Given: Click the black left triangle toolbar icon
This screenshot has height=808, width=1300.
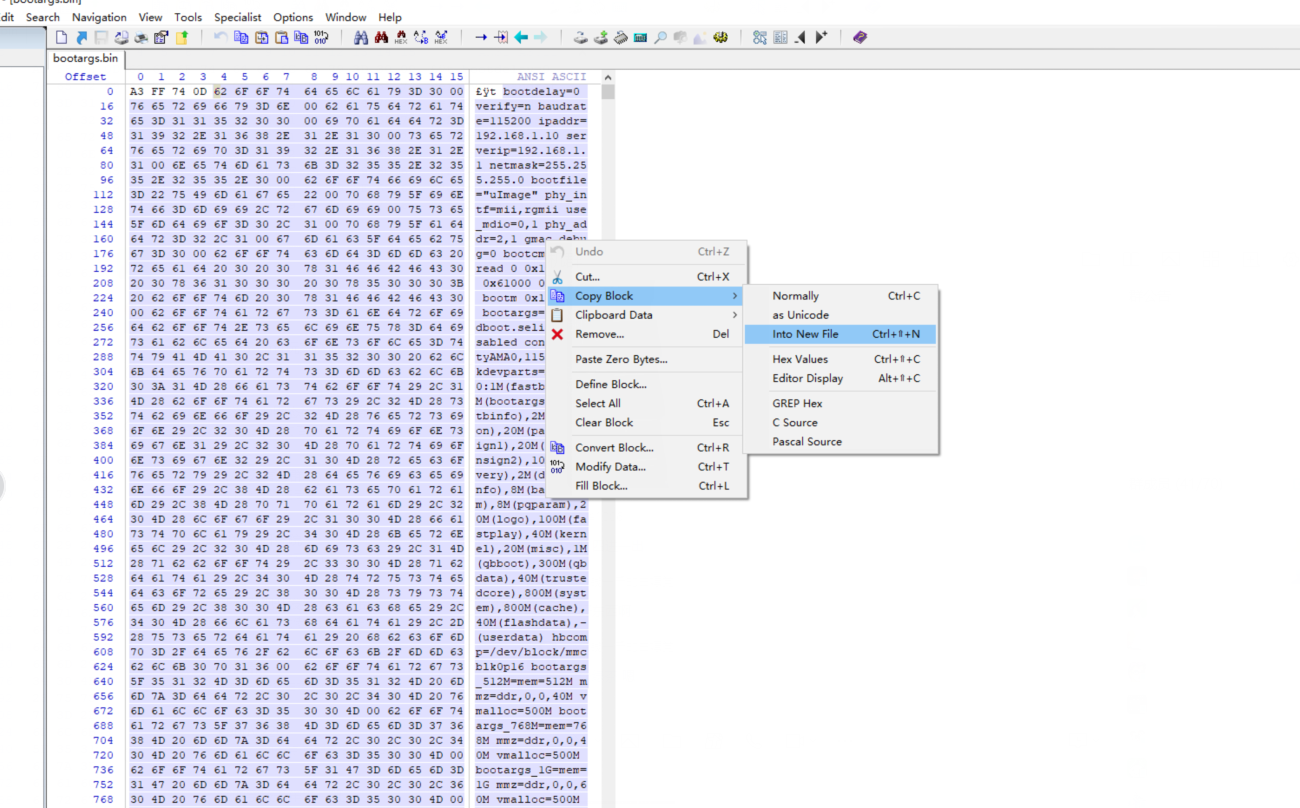Looking at the screenshot, I should (799, 37).
